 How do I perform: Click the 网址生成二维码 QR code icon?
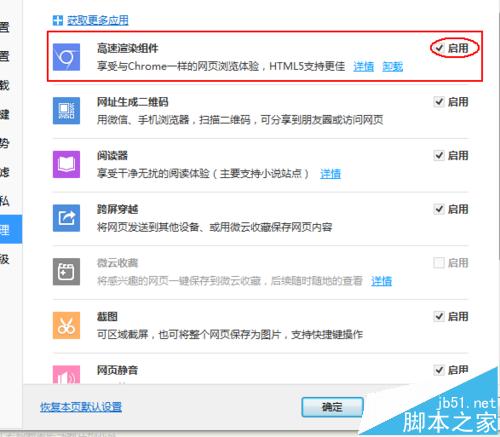coord(66,111)
